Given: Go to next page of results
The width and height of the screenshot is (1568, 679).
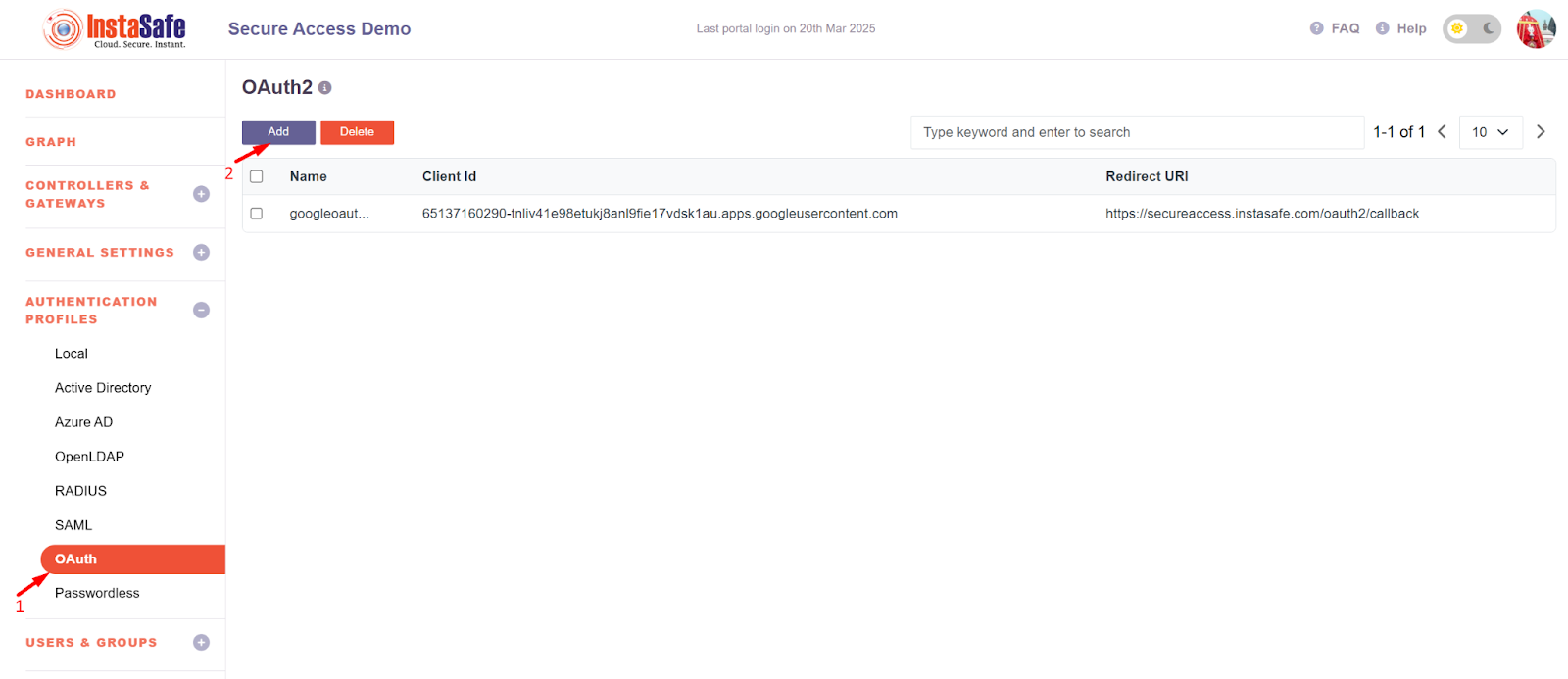Looking at the screenshot, I should click(1541, 132).
